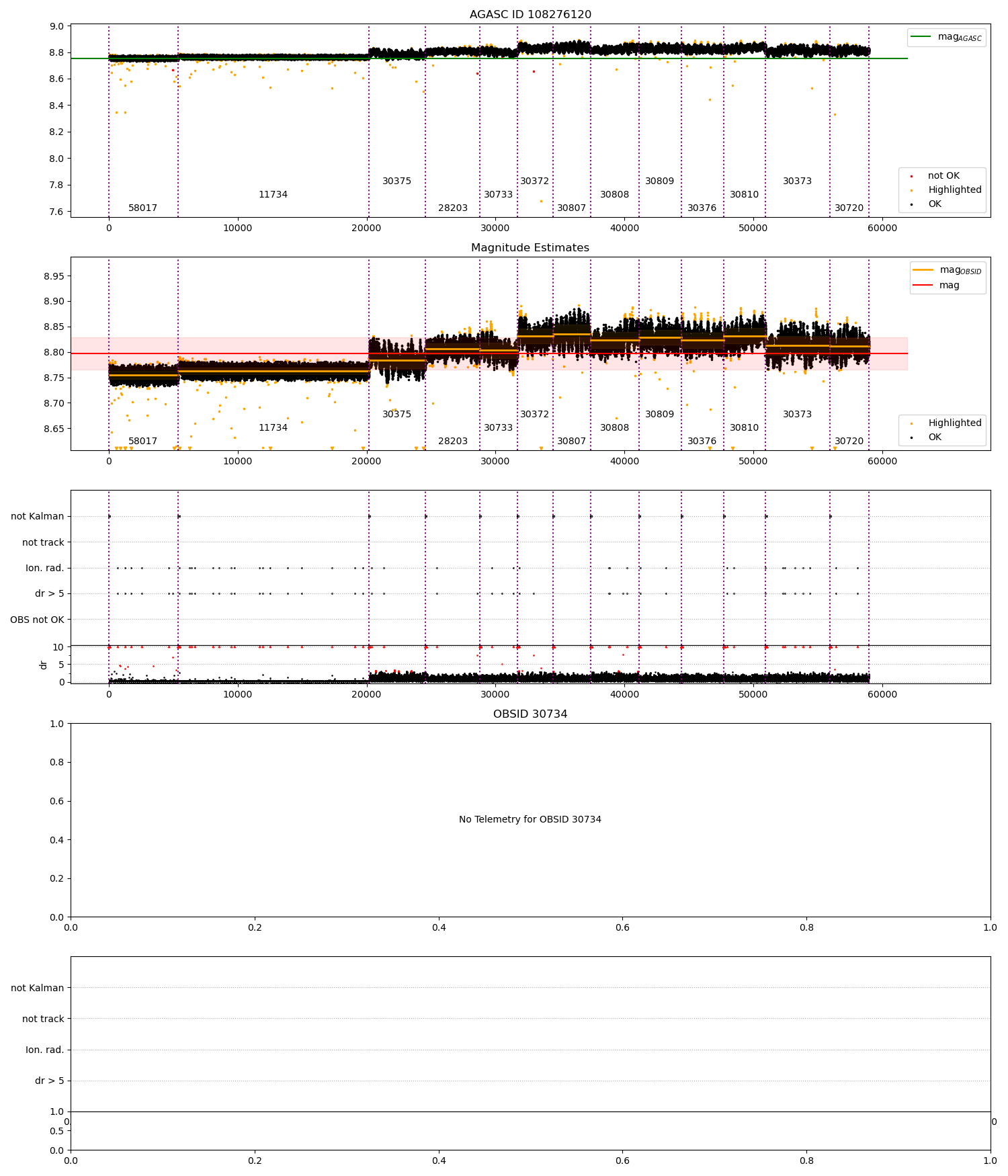The height and width of the screenshot is (1176, 1008).
Task: Click the 8.95 y-axis tick label
Action: (x=55, y=276)
